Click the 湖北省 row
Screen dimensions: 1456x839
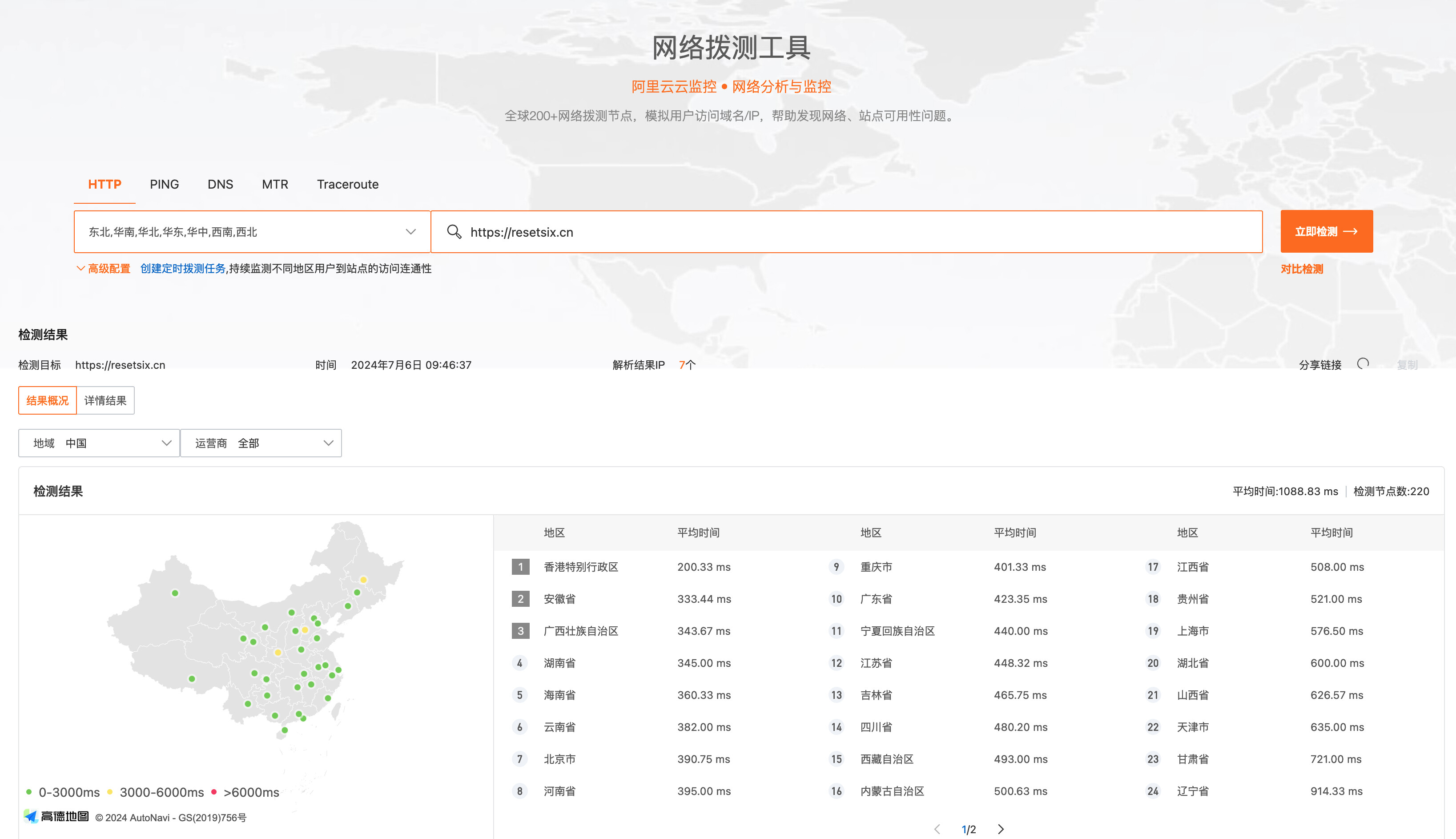[x=1286, y=663]
